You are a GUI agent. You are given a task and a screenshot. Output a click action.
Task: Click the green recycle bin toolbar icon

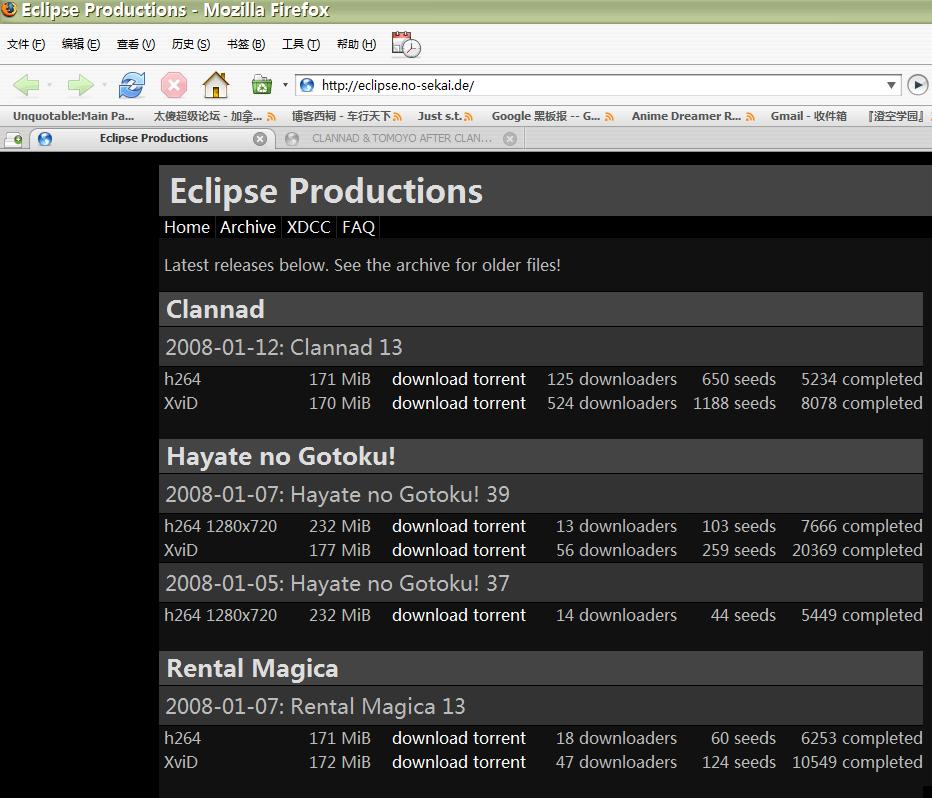[x=262, y=85]
